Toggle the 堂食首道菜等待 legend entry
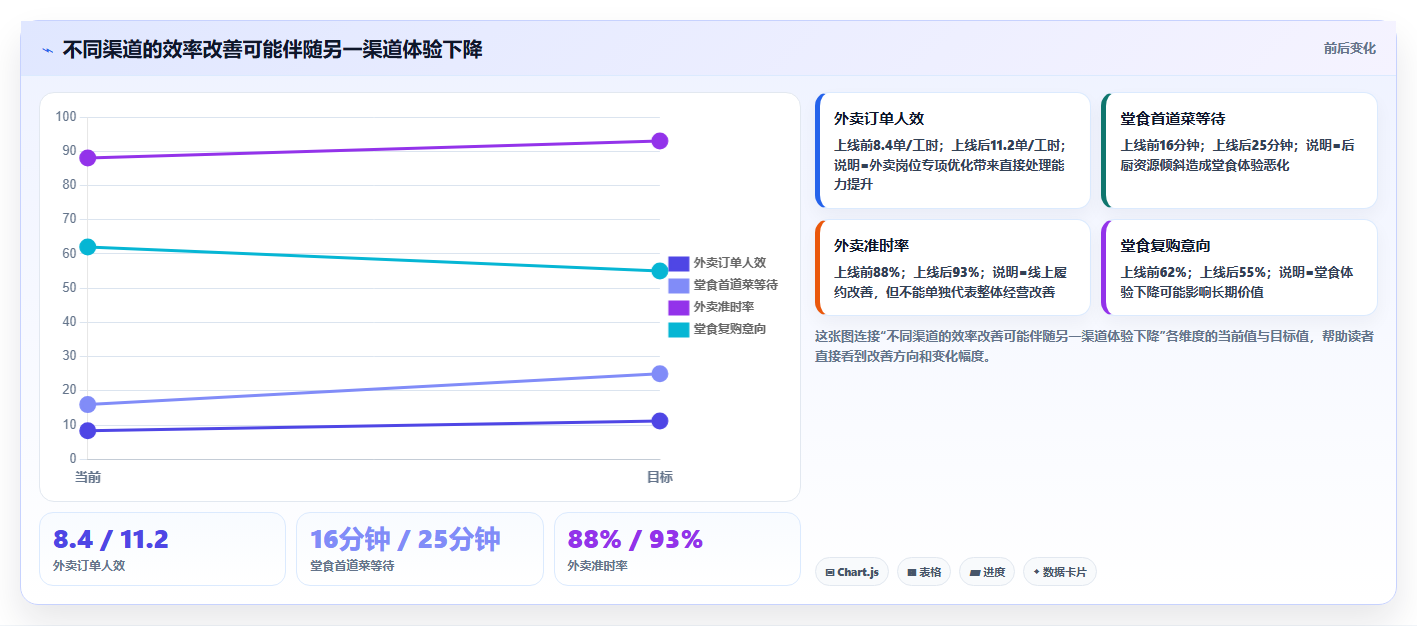 [723, 285]
